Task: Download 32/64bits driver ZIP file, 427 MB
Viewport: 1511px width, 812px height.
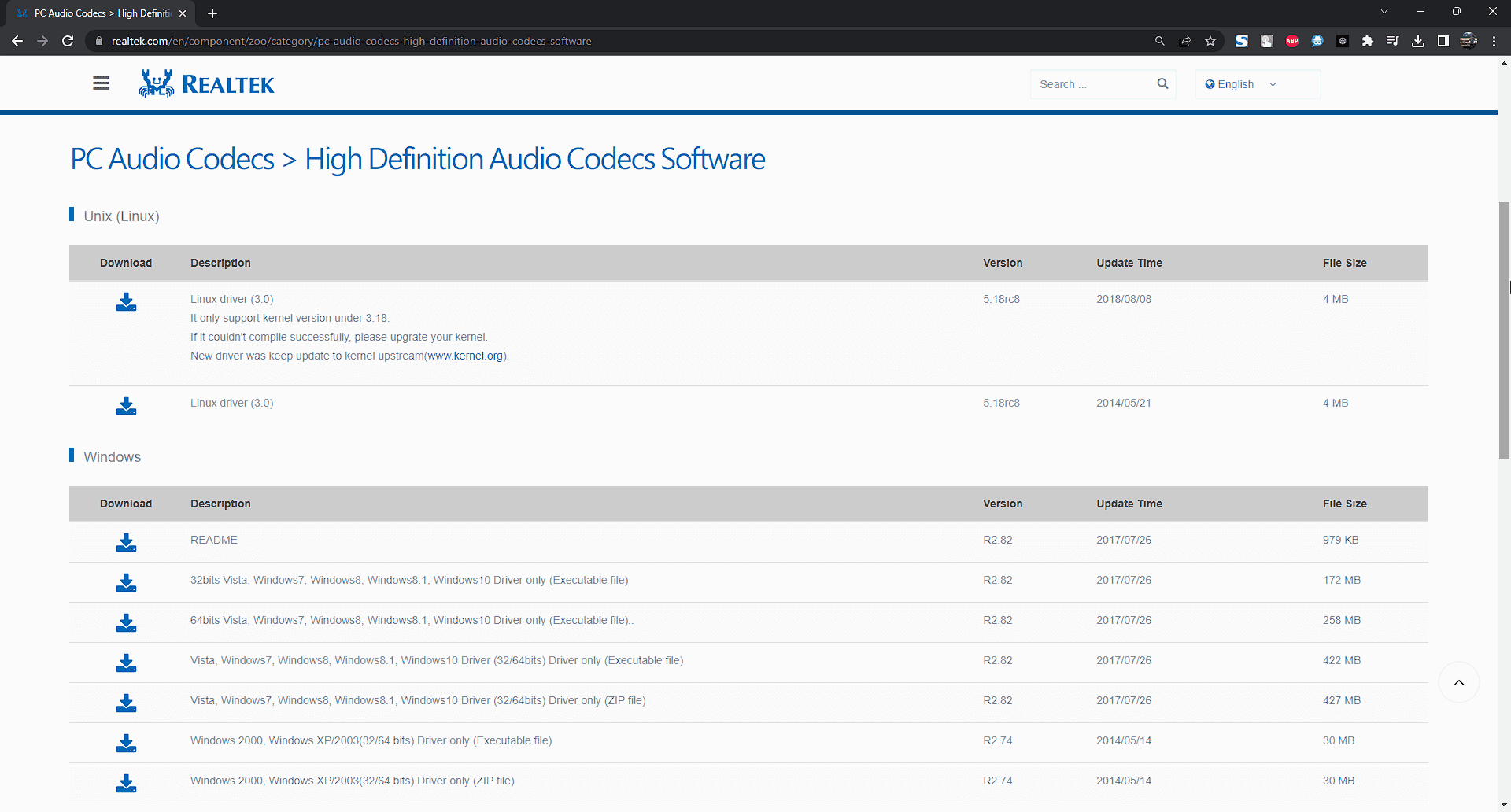Action: pyautogui.click(x=126, y=703)
